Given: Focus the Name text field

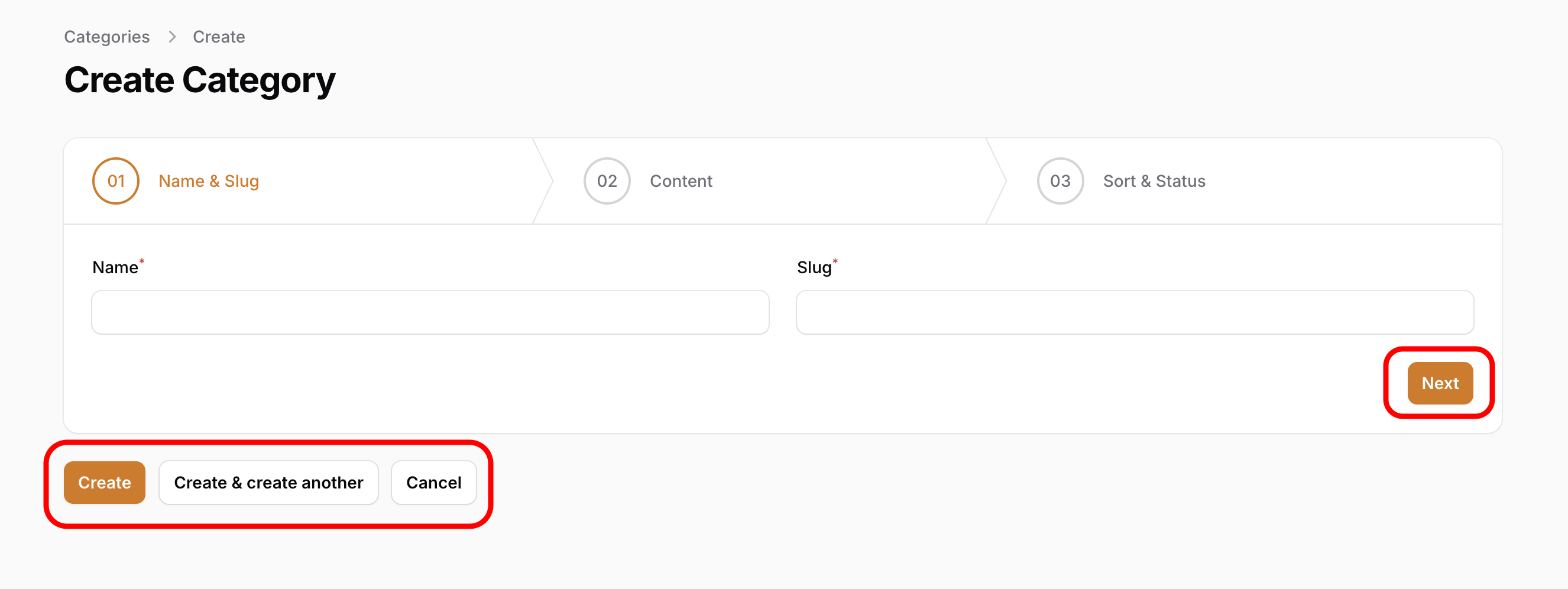Looking at the screenshot, I should [x=430, y=312].
